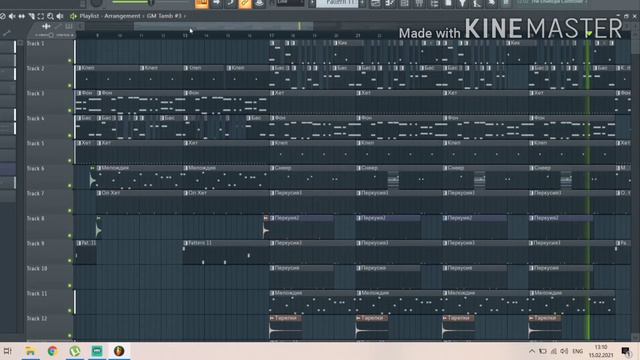This screenshot has width=640, height=360.
Task: Select the Zoom tool in playlist toolbar
Action: 50,16
